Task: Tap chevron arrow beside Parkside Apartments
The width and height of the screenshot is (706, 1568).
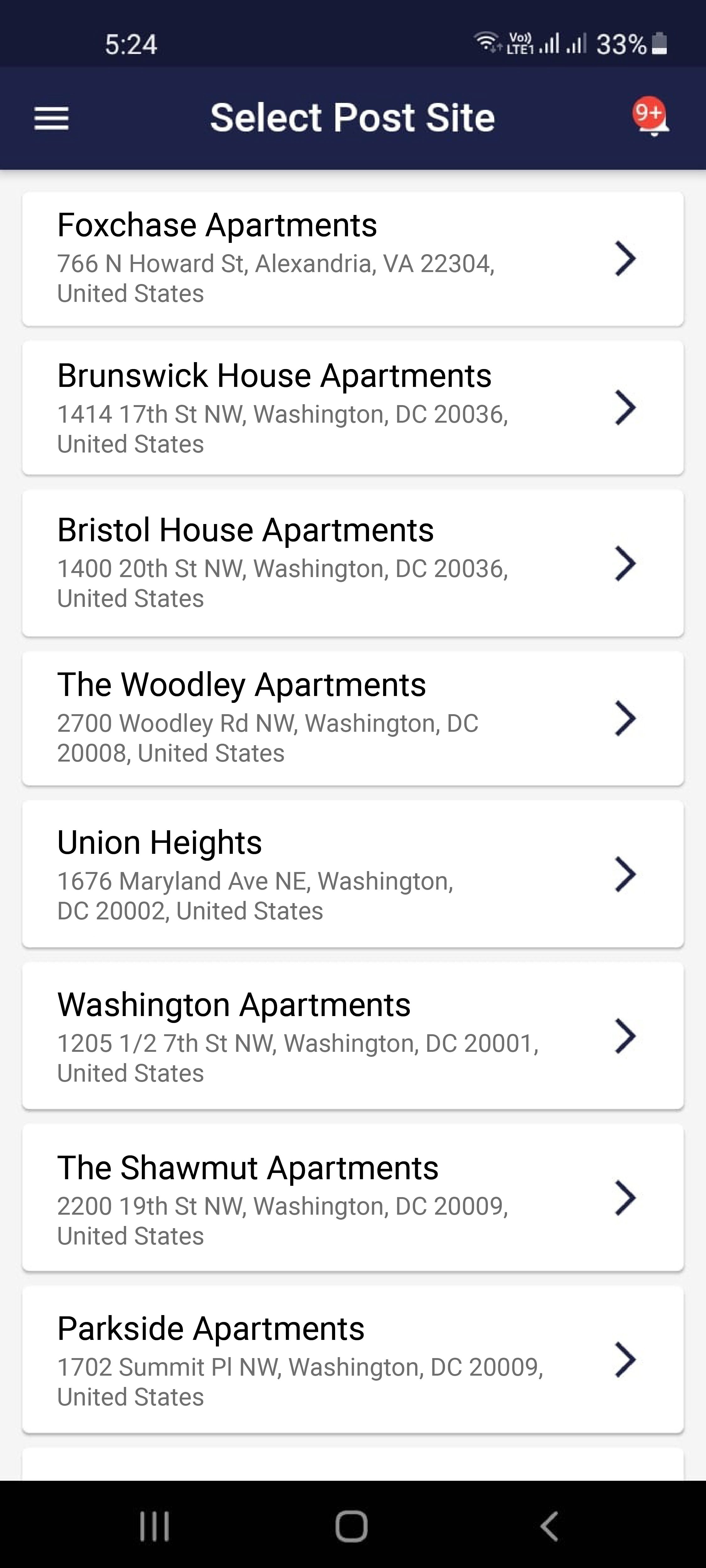Action: click(x=625, y=1359)
